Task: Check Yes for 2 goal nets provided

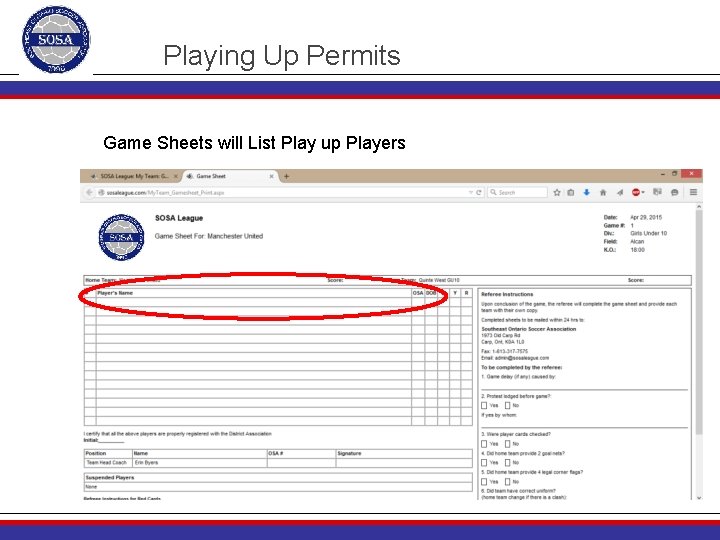Action: pyautogui.click(x=484, y=462)
